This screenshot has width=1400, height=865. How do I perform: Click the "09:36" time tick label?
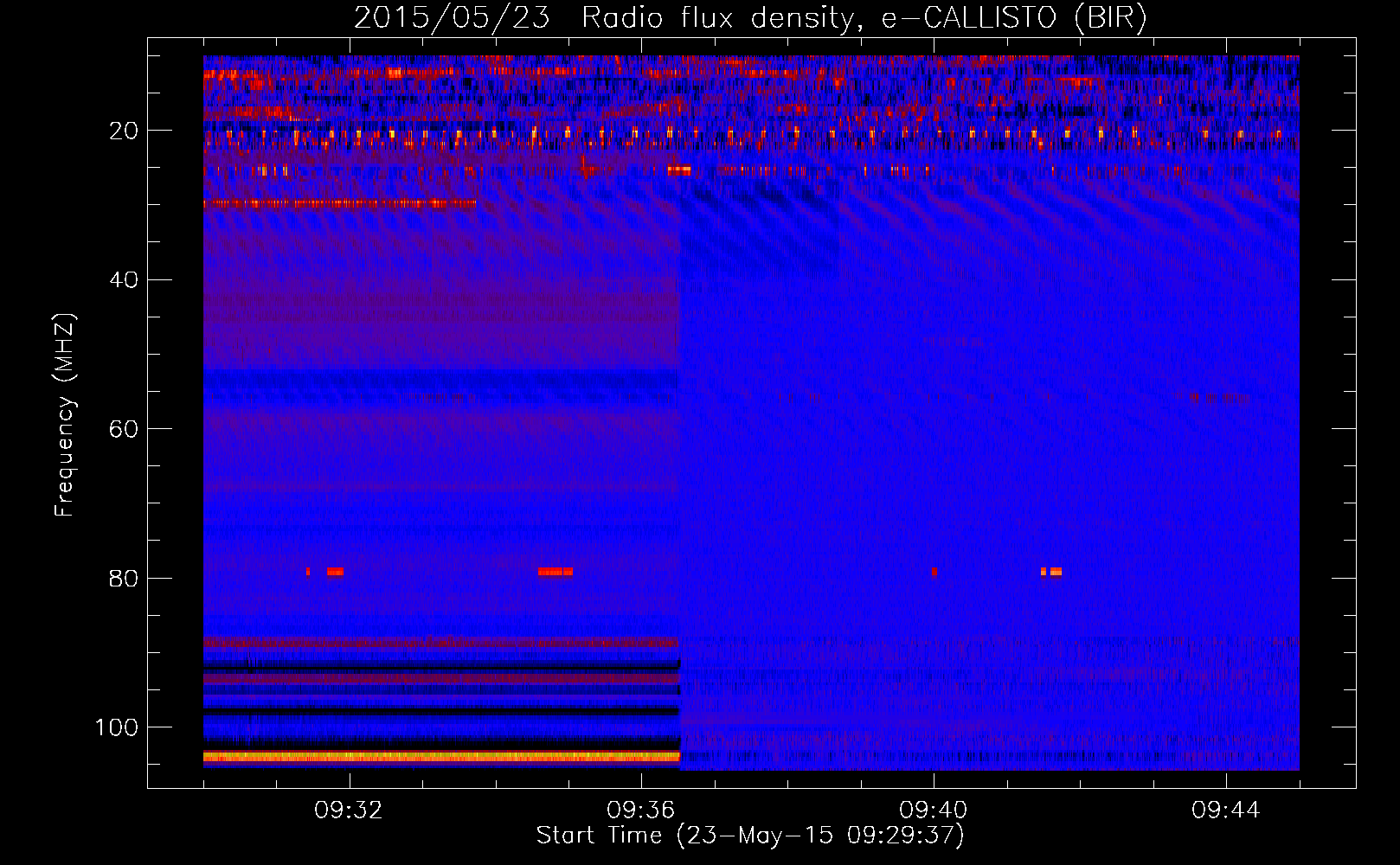(x=641, y=811)
